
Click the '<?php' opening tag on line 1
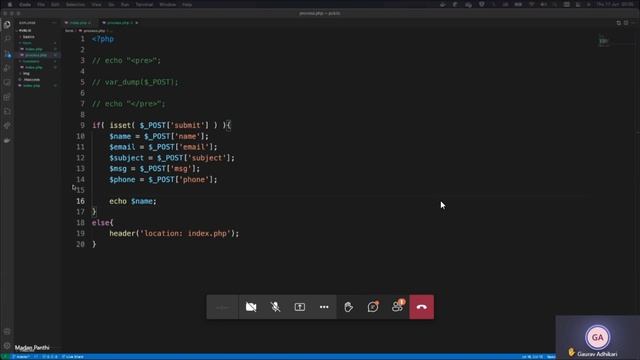103,39
